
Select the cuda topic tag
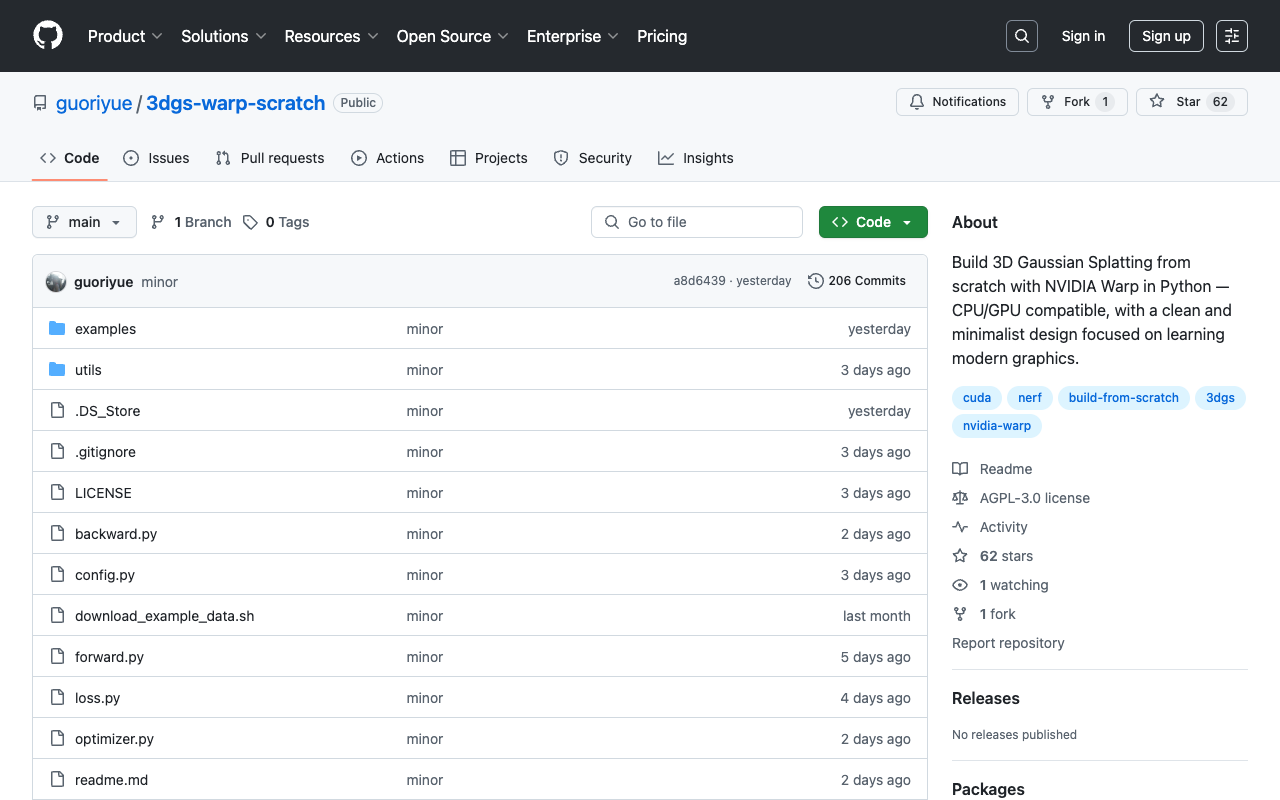[977, 398]
